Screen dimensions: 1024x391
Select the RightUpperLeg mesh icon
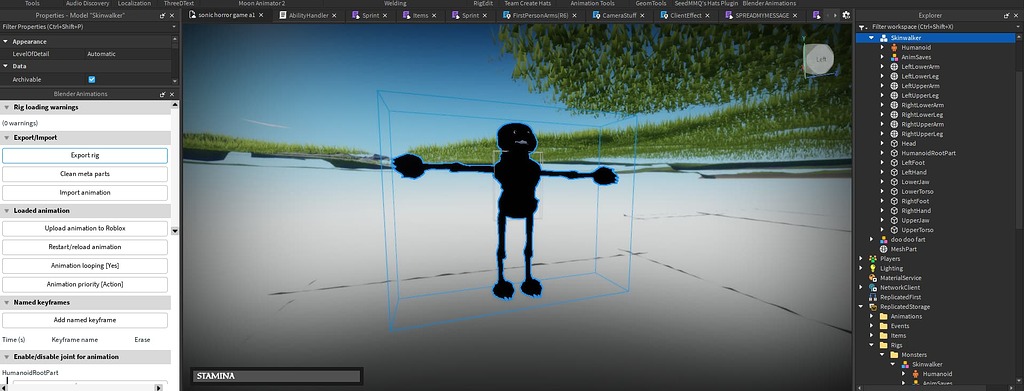tap(894, 134)
